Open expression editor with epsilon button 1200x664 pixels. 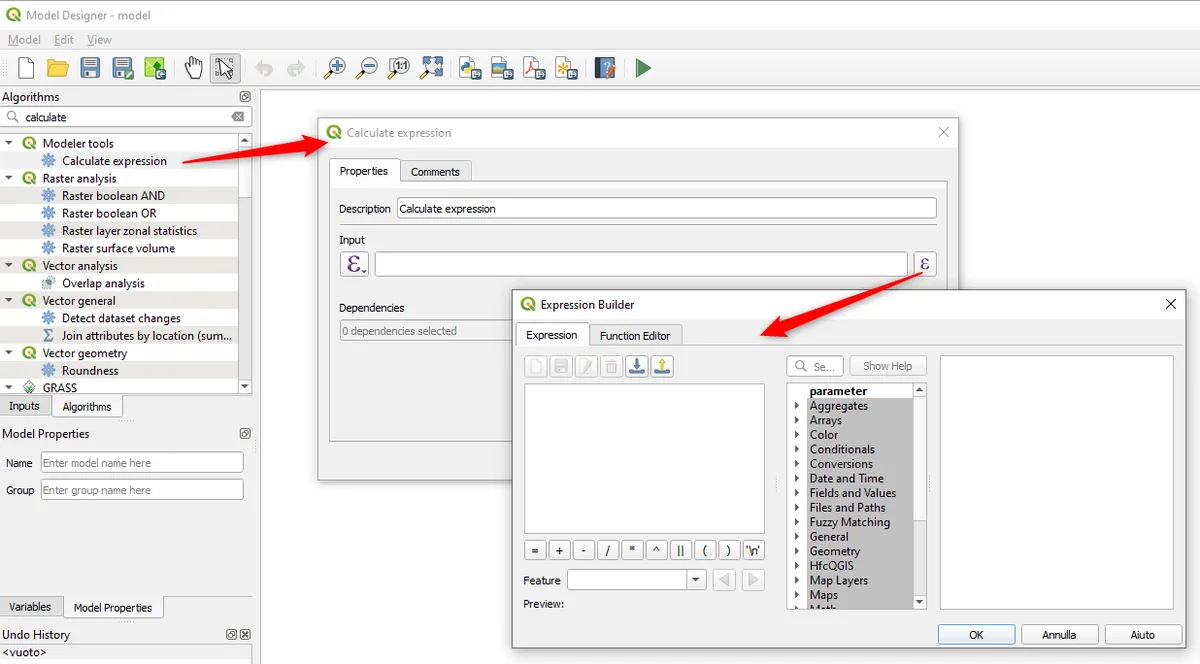[924, 264]
